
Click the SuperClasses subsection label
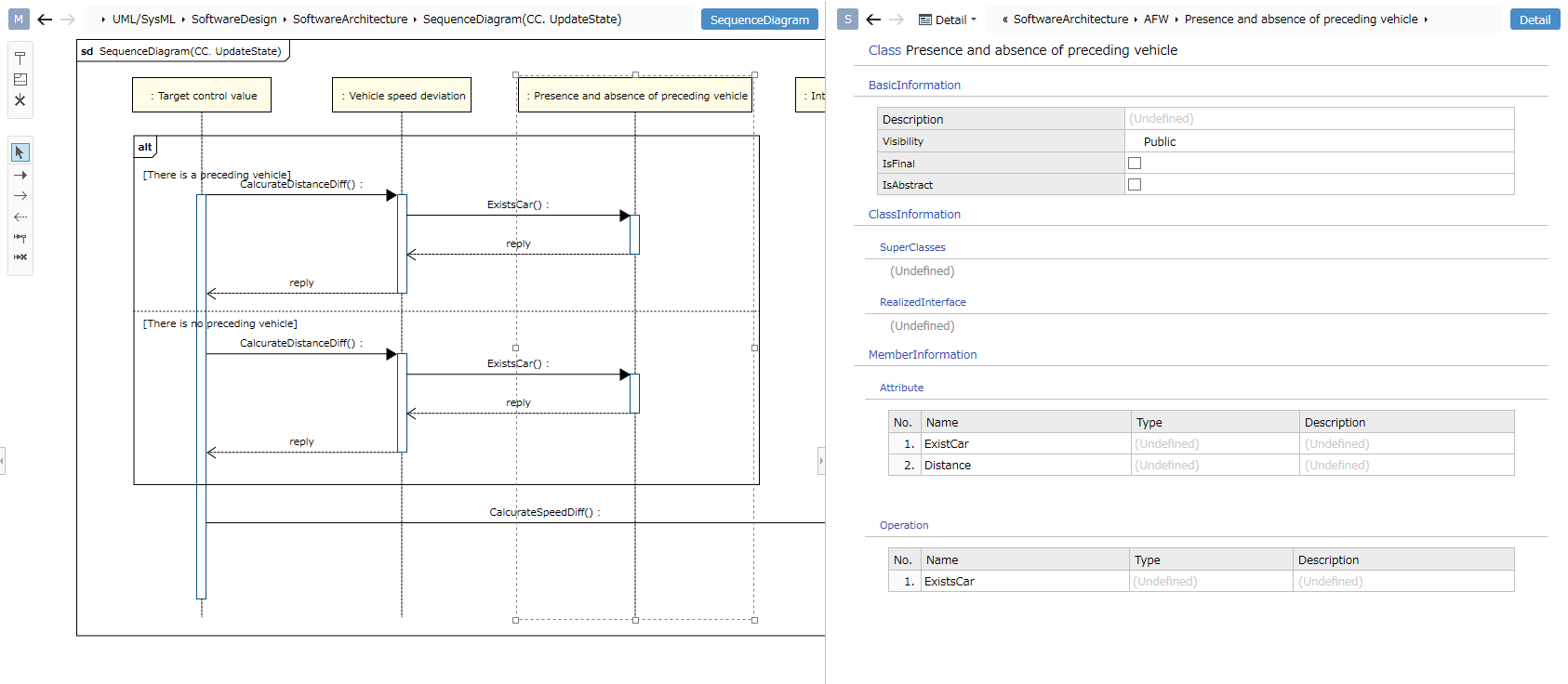coord(912,247)
